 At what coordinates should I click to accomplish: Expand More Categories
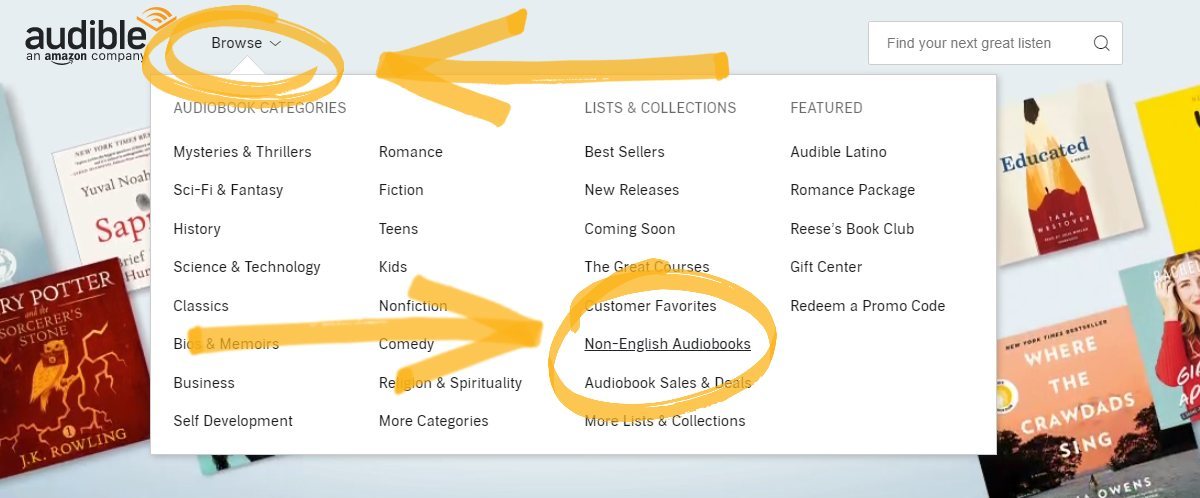tap(433, 421)
